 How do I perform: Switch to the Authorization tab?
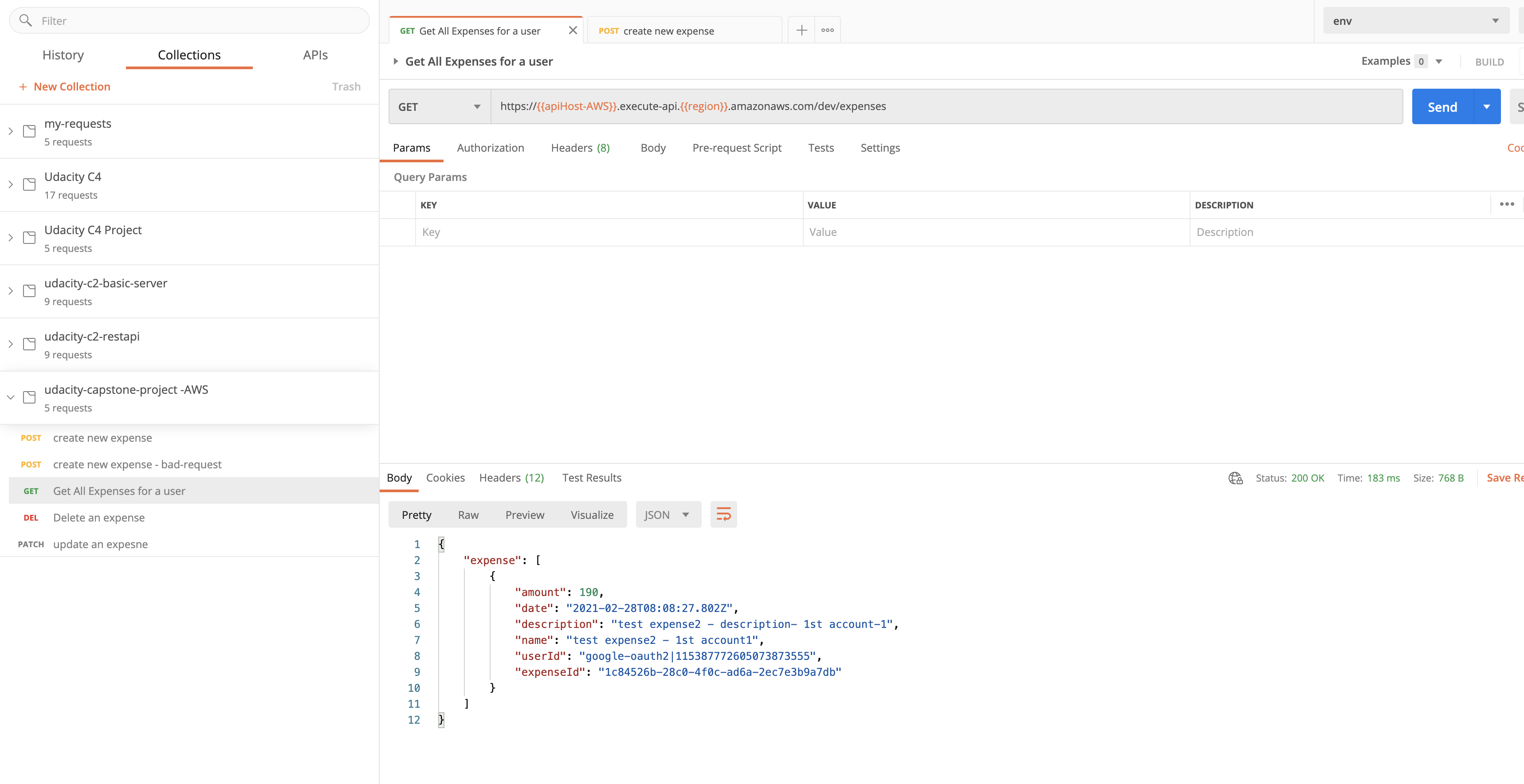point(490,148)
